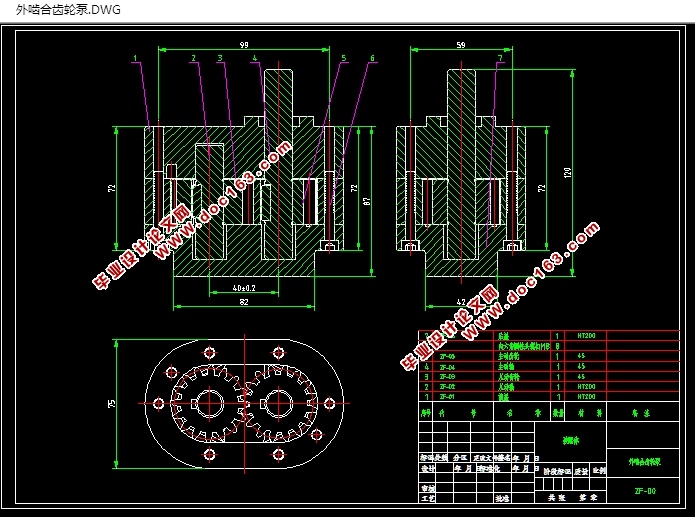
Task: Select drawing name 外啮合齿轮泵 in title block
Action: click(x=644, y=462)
